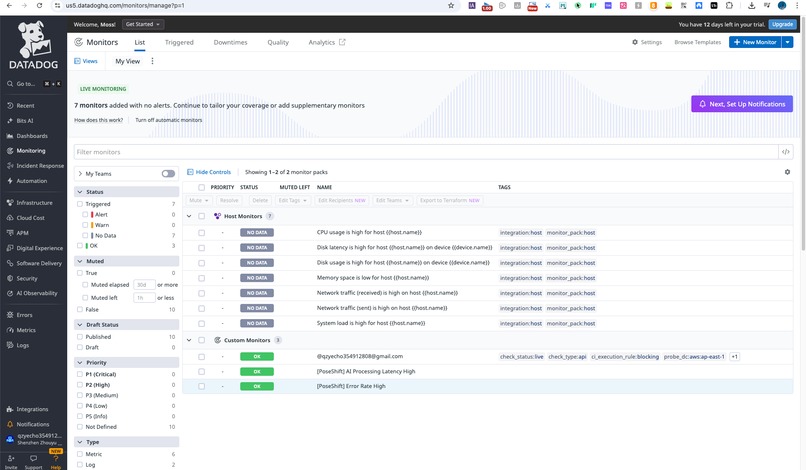
Task: Collapse the Host Monitors group
Action: pyautogui.click(x=189, y=216)
